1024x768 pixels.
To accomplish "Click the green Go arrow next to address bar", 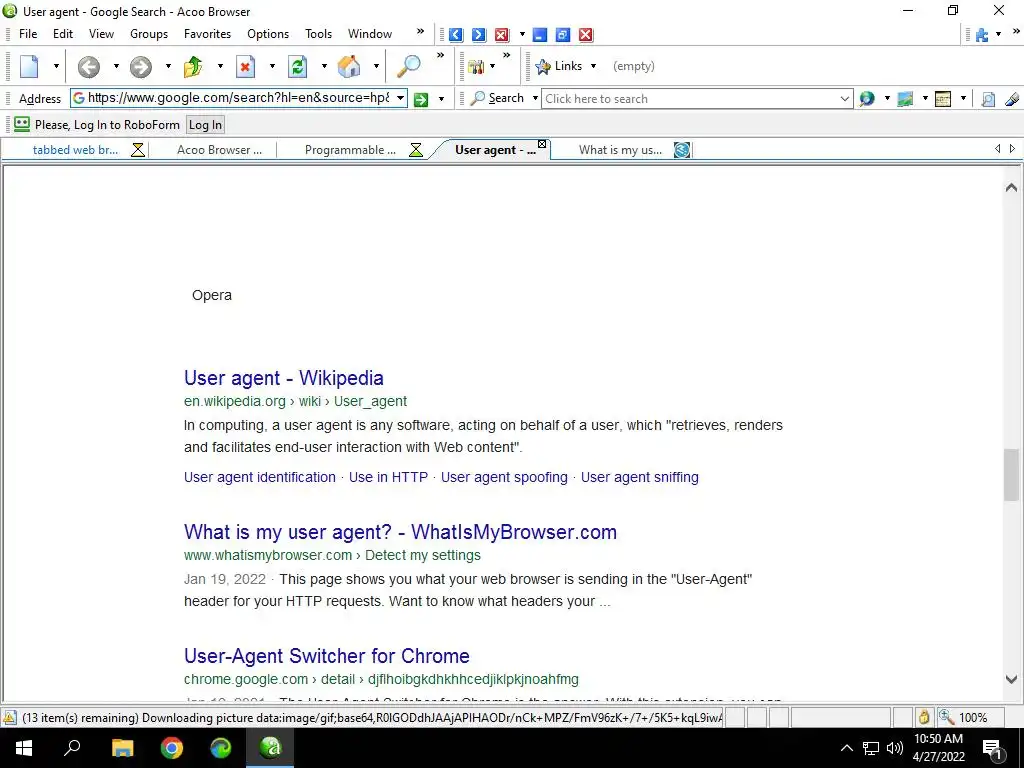I will (421, 99).
